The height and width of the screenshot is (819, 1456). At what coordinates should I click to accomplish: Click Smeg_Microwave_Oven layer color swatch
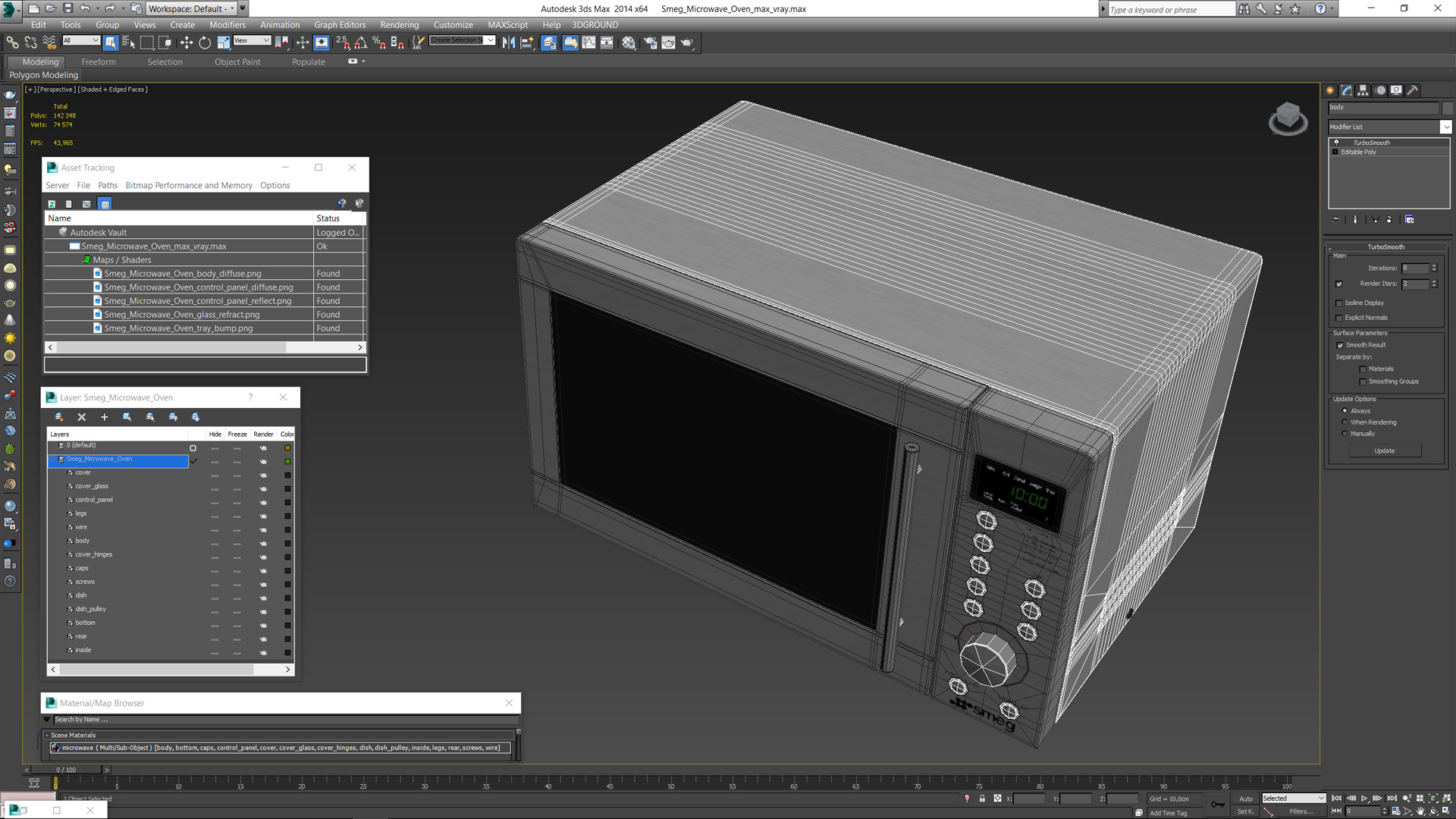pyautogui.click(x=287, y=462)
